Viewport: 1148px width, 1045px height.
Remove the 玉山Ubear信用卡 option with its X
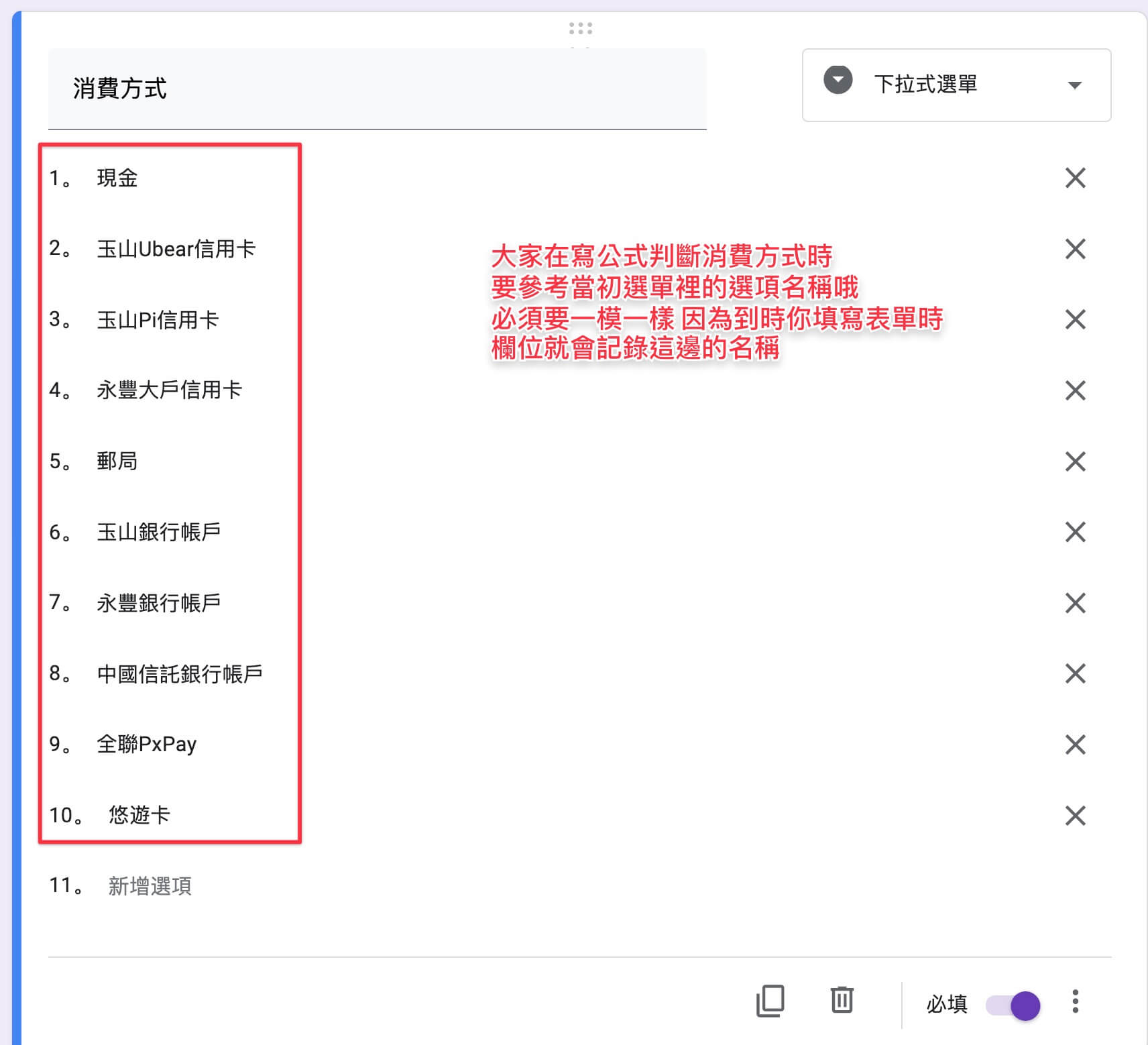[x=1075, y=249]
